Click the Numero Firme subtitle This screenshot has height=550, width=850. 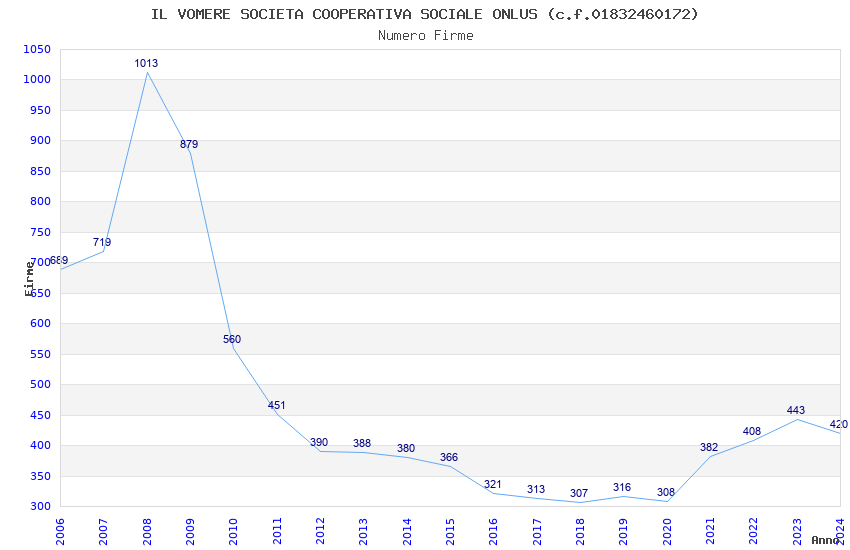pyautogui.click(x=426, y=36)
